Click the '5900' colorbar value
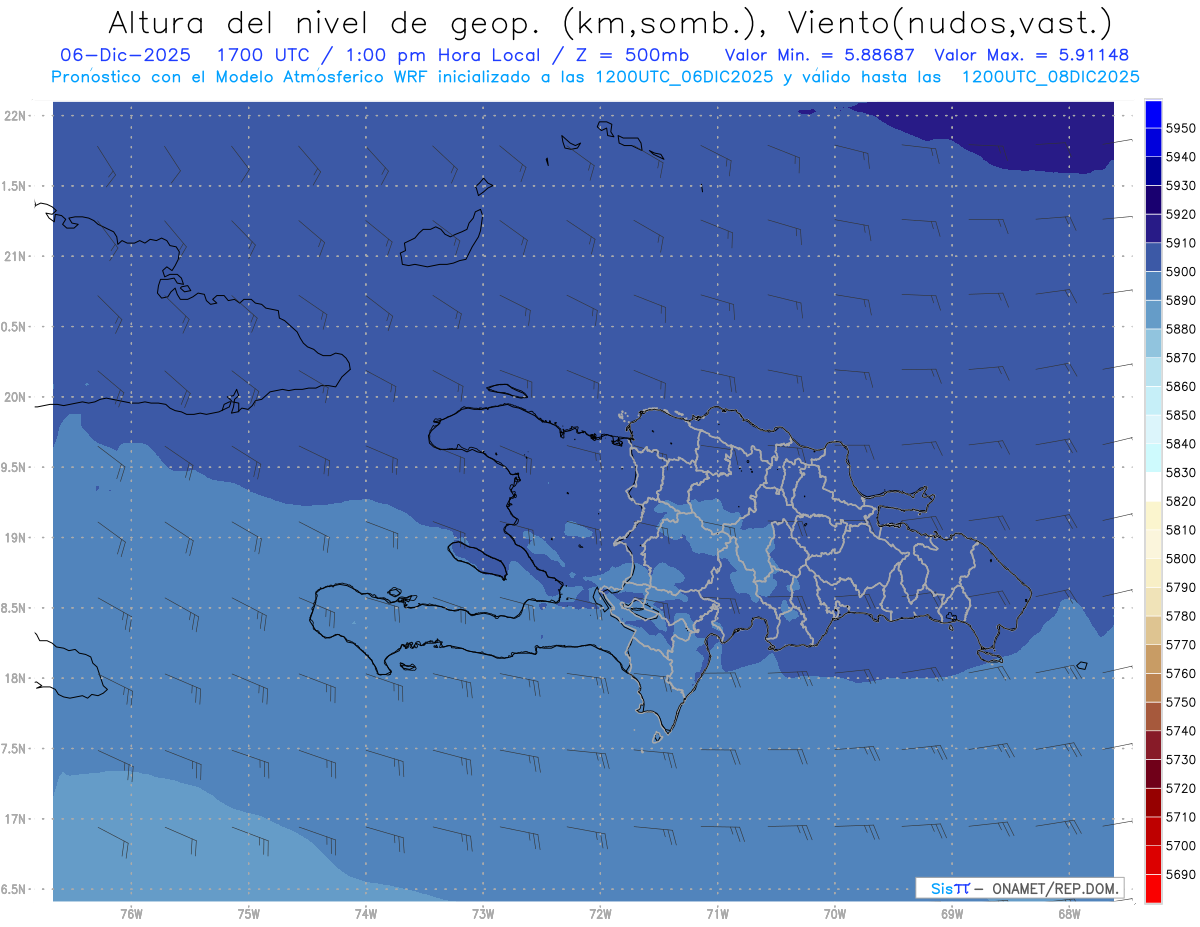The height and width of the screenshot is (927, 1200). [x=1181, y=271]
